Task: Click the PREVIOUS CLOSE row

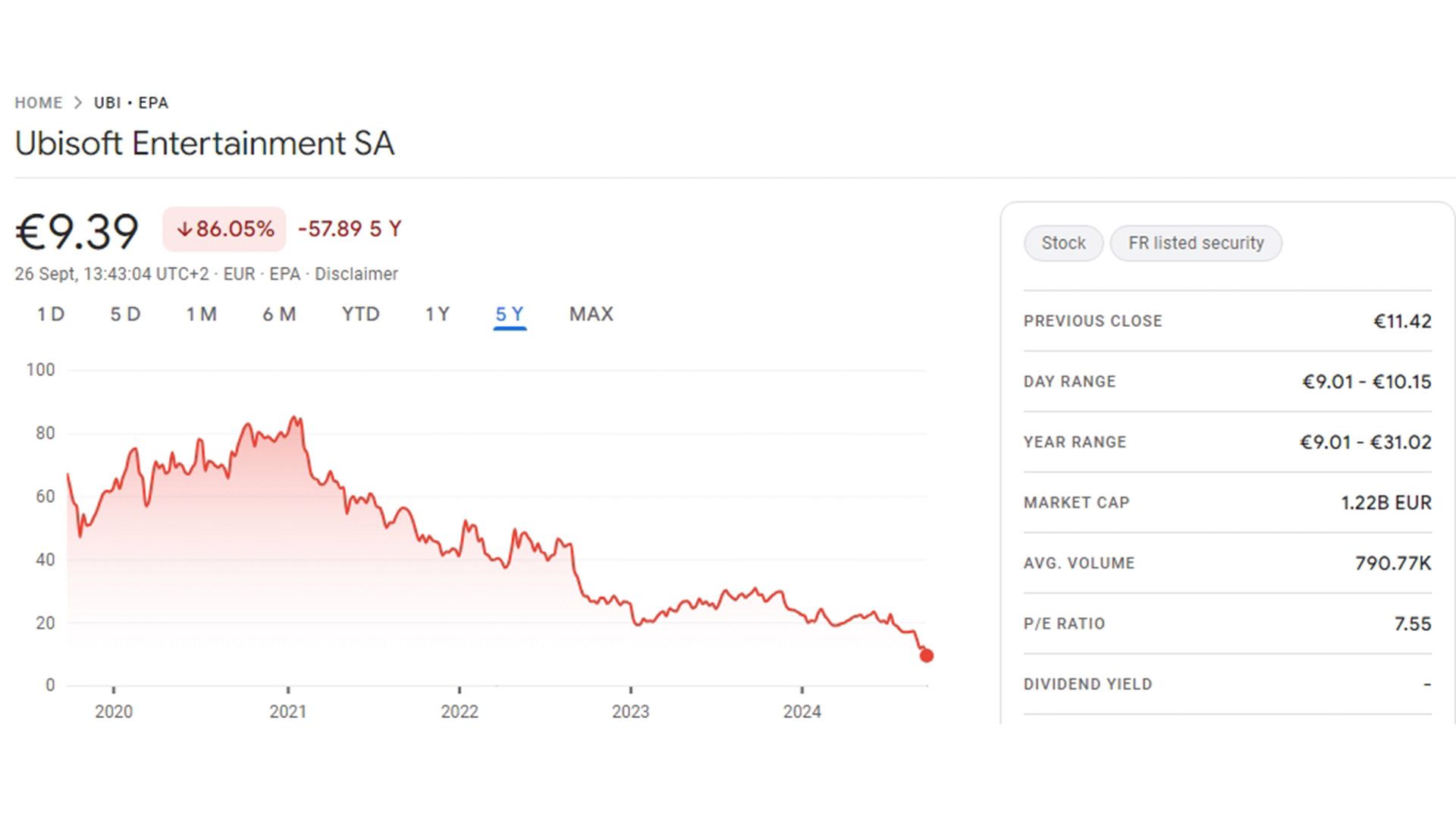Action: (x=1228, y=321)
